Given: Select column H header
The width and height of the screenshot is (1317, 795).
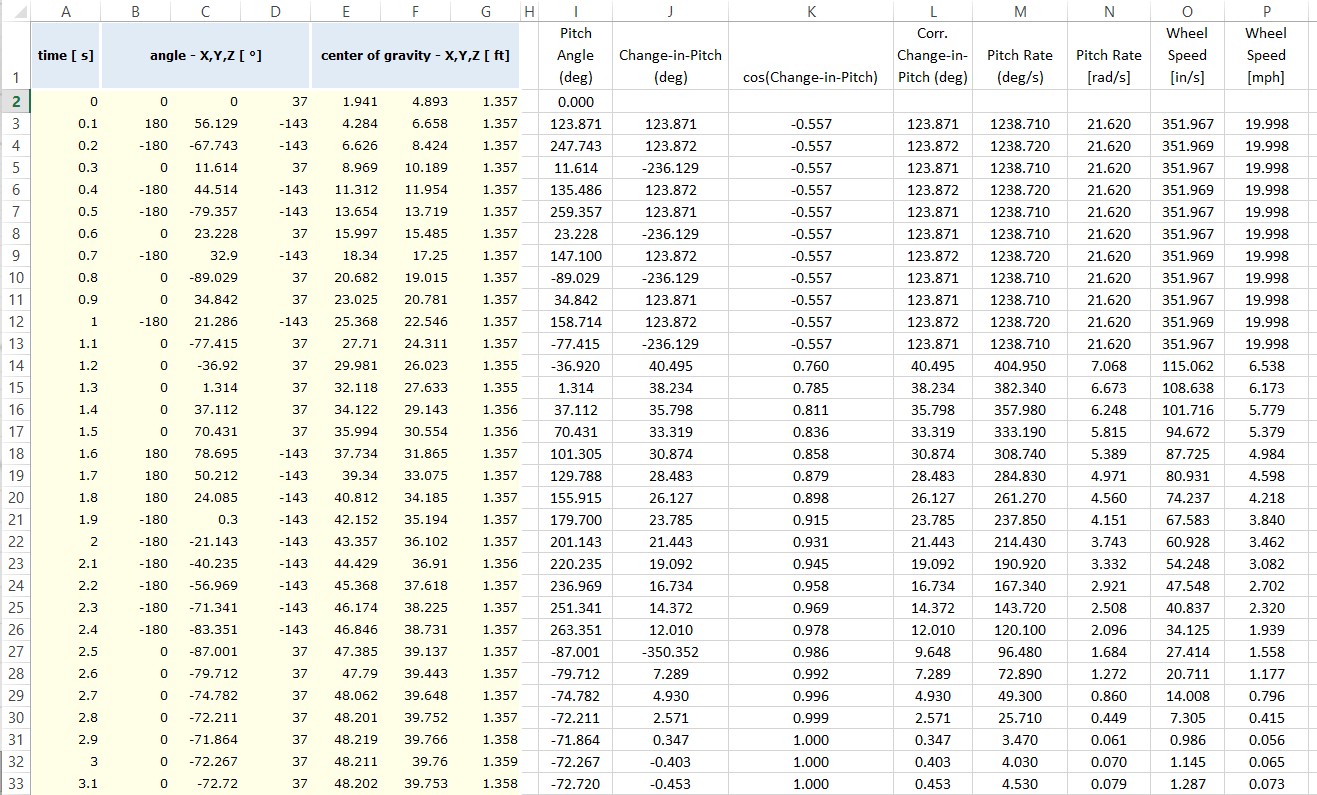Looking at the screenshot, I should pyautogui.click(x=530, y=10).
